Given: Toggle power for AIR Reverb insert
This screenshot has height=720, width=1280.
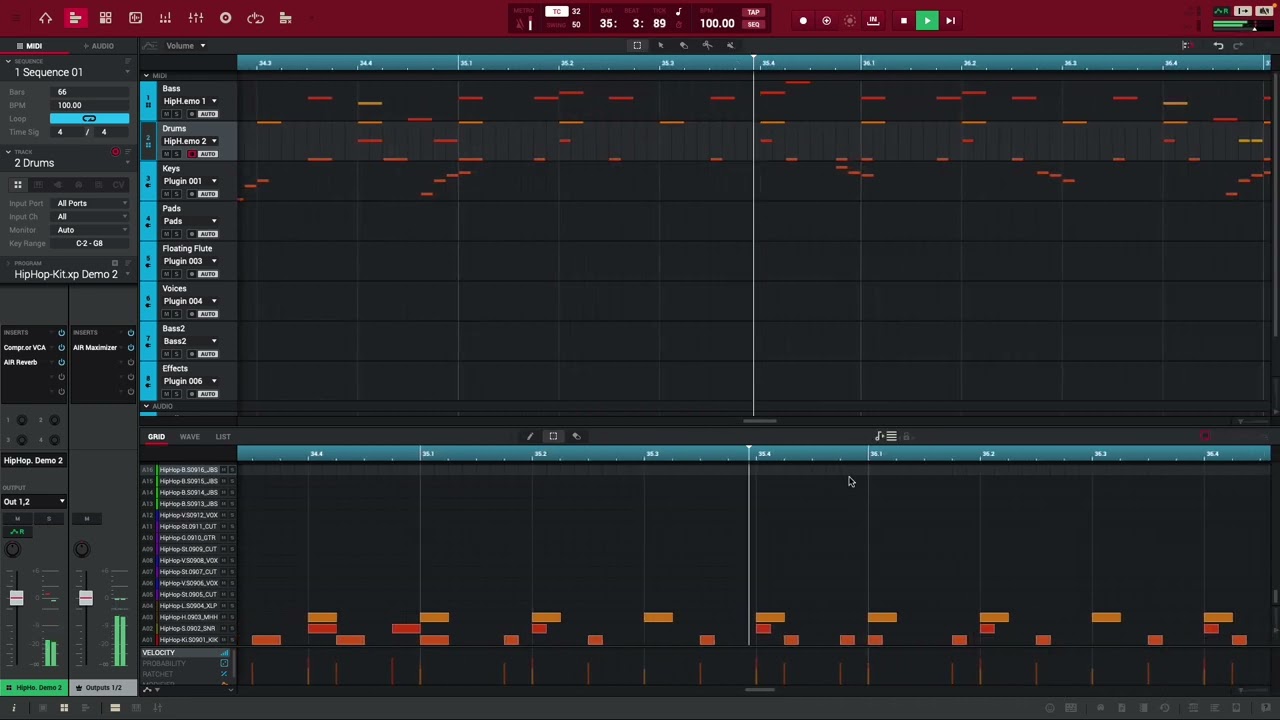Looking at the screenshot, I should point(61,362).
